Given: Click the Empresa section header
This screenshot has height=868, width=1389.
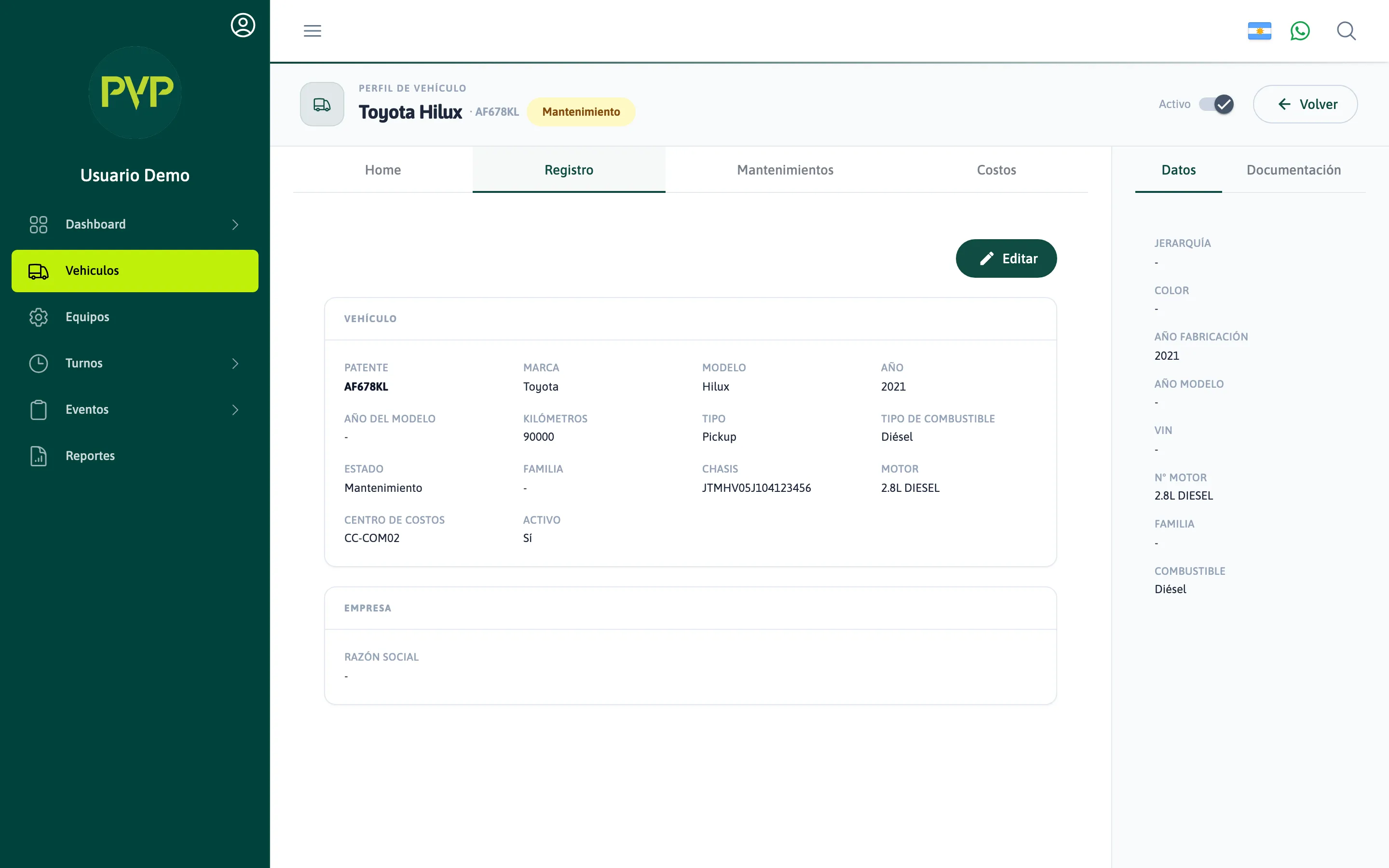Looking at the screenshot, I should [x=368, y=609].
